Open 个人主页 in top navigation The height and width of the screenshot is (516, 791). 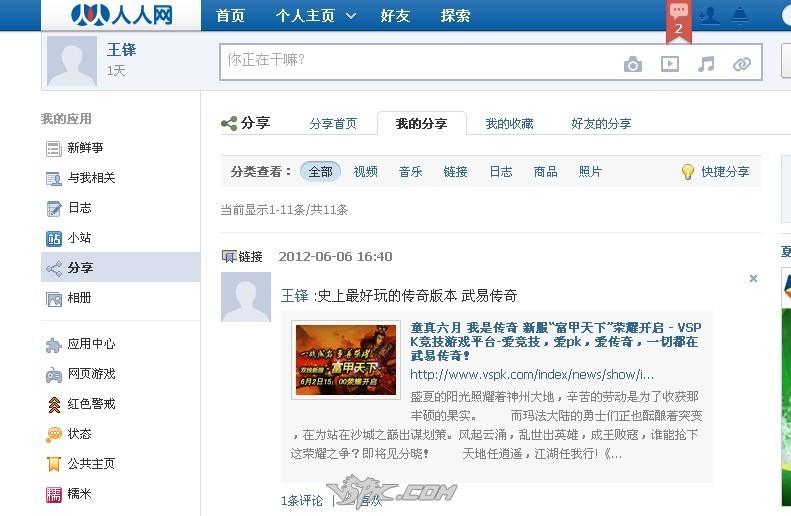pos(305,16)
